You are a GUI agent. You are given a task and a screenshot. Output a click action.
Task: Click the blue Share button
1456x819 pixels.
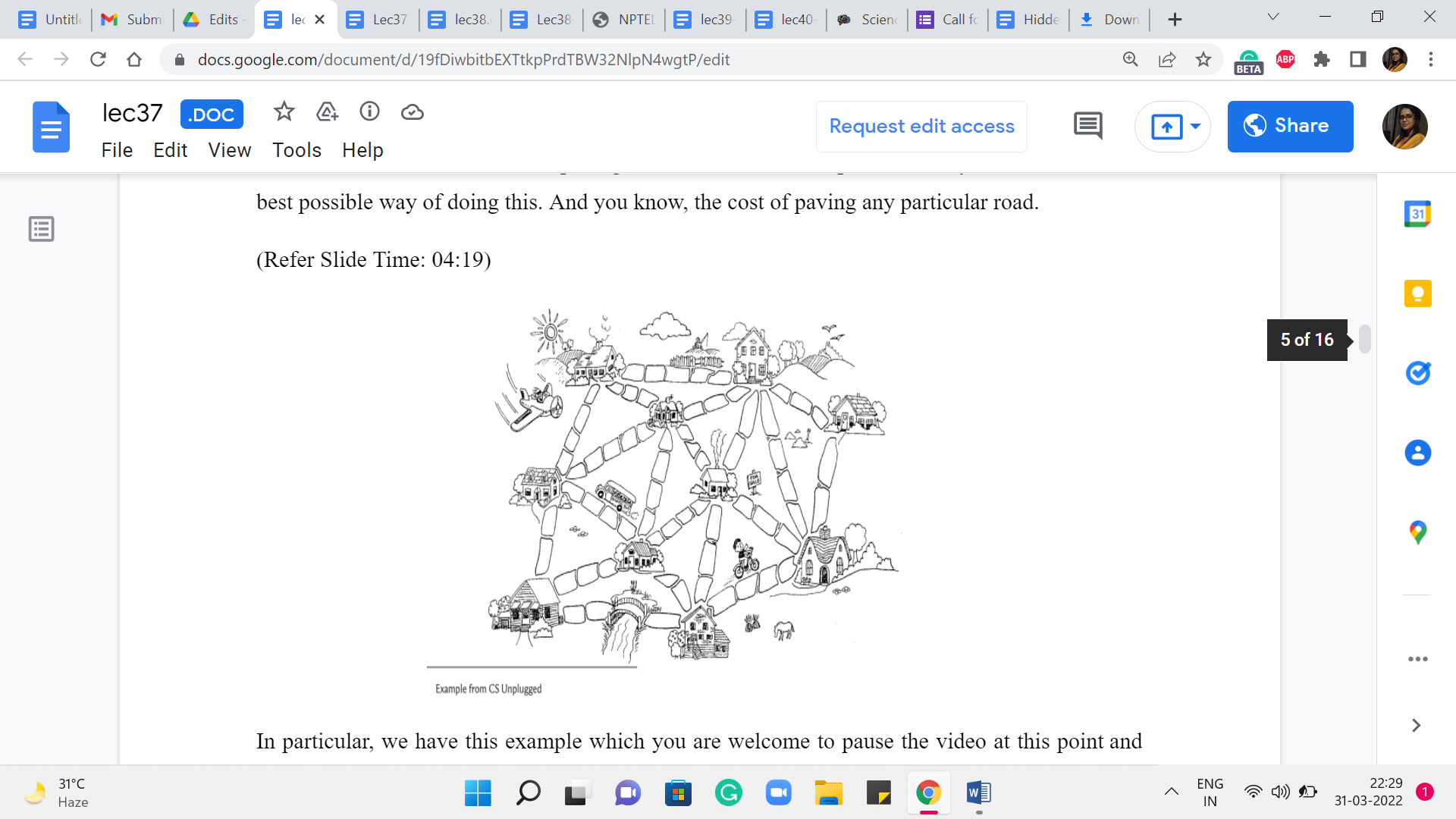(x=1290, y=126)
